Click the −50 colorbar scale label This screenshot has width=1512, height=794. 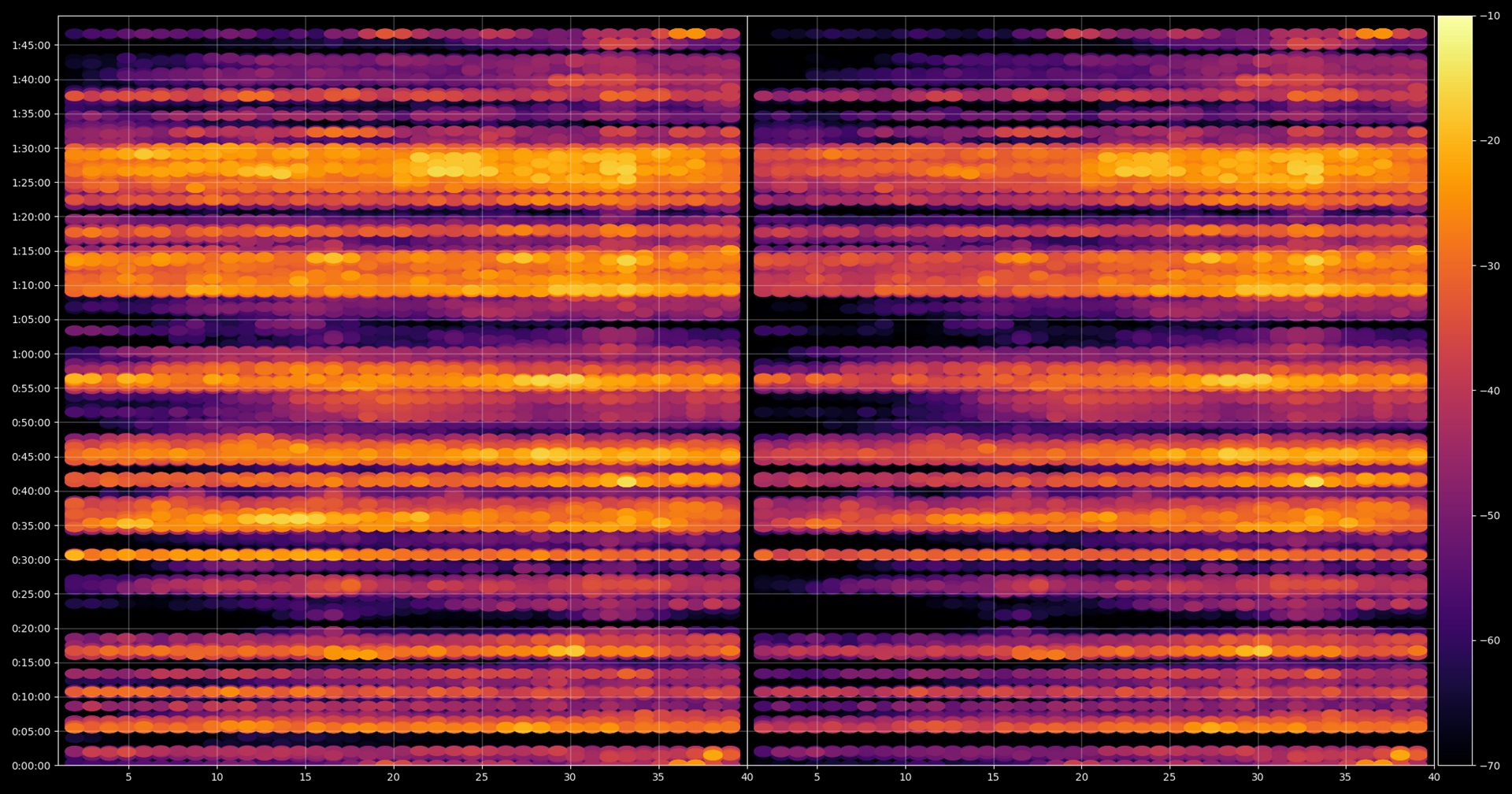[1490, 516]
